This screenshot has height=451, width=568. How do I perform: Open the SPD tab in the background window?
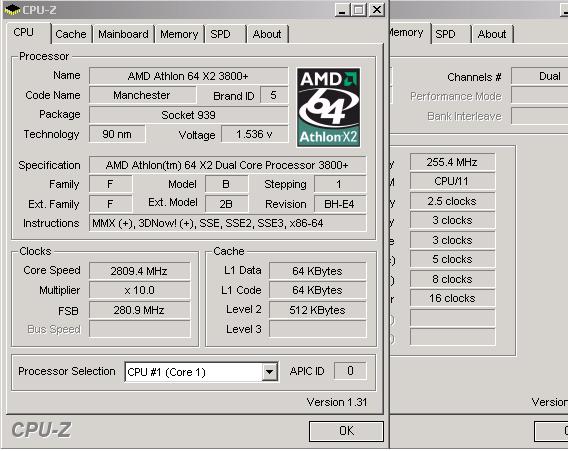[x=451, y=34]
